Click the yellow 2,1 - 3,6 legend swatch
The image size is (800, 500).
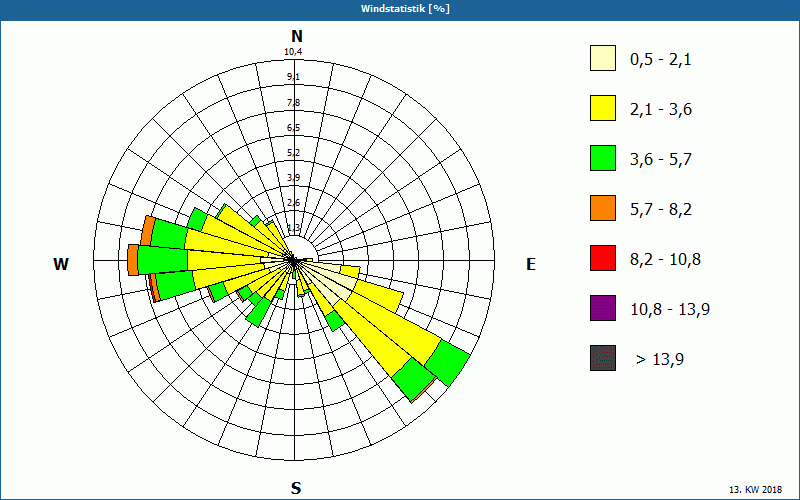[603, 108]
